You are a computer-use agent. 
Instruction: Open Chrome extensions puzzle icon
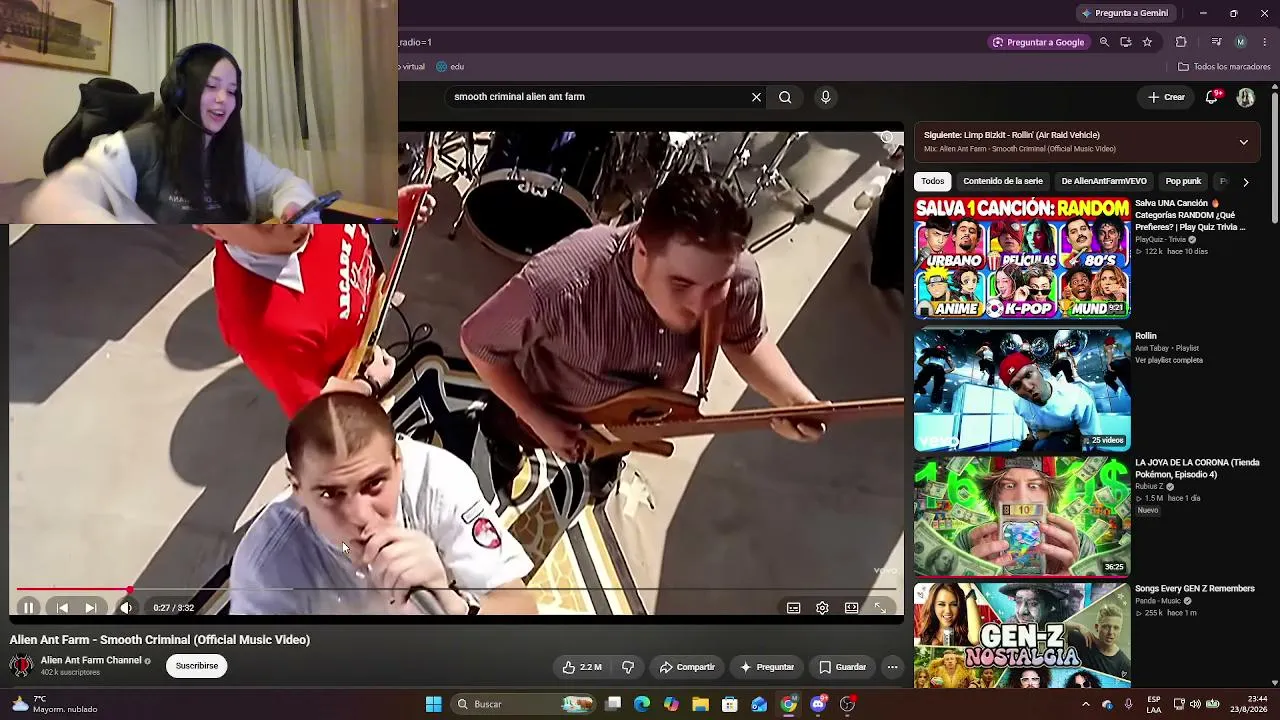click(x=1181, y=42)
